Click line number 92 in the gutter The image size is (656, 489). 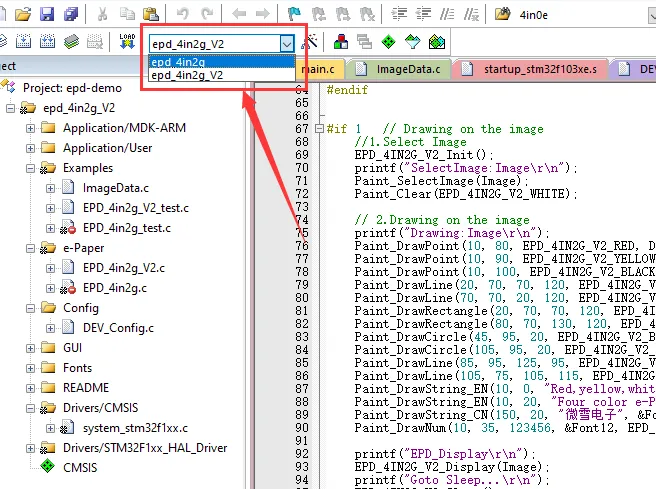pyautogui.click(x=302, y=454)
